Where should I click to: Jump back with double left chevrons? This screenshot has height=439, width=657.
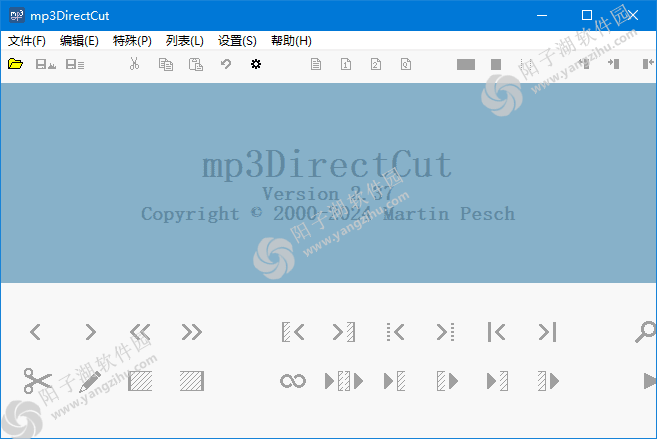click(140, 332)
